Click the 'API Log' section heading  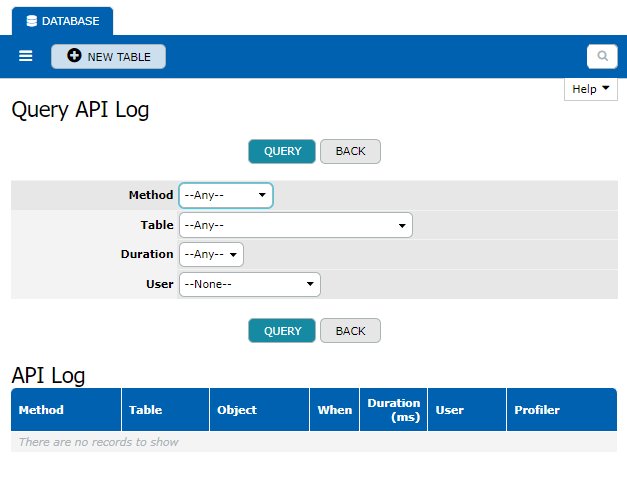point(48,375)
